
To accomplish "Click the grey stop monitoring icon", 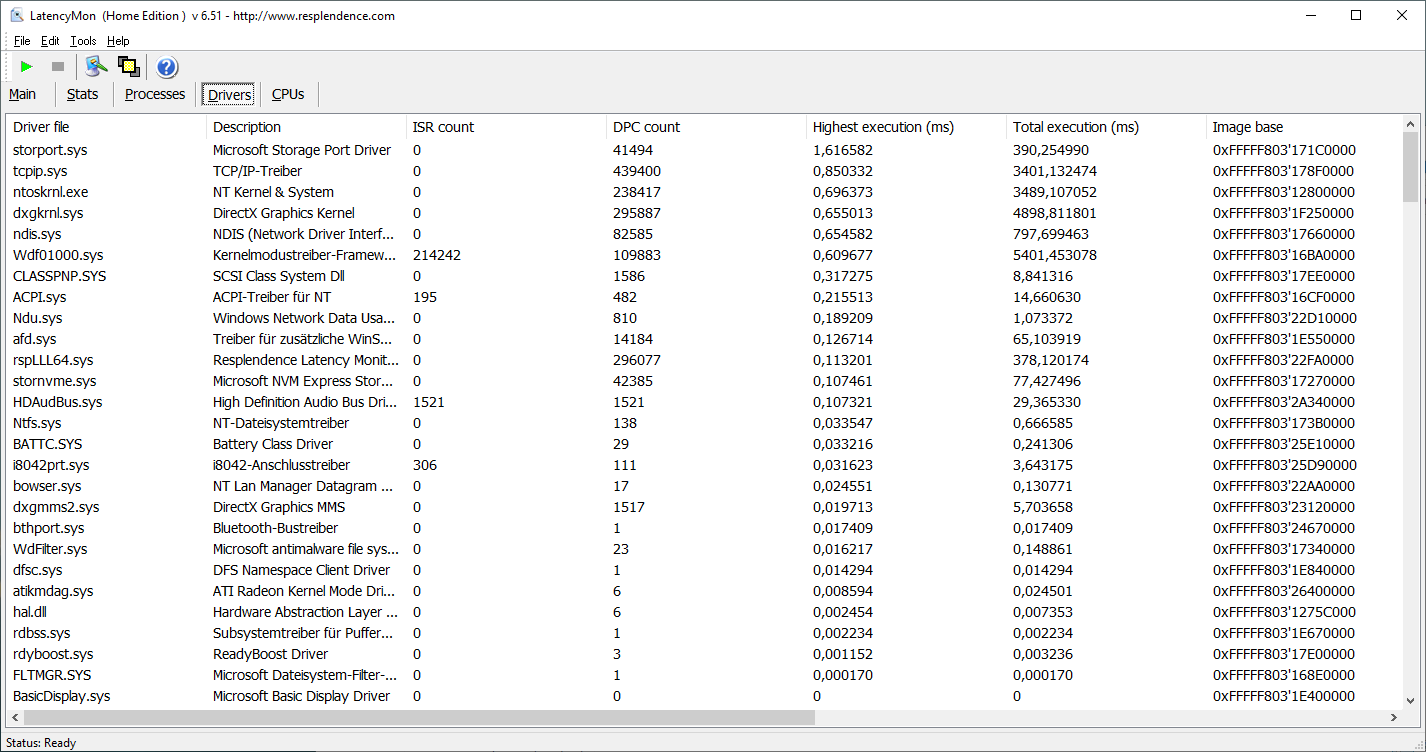I will tap(58, 67).
